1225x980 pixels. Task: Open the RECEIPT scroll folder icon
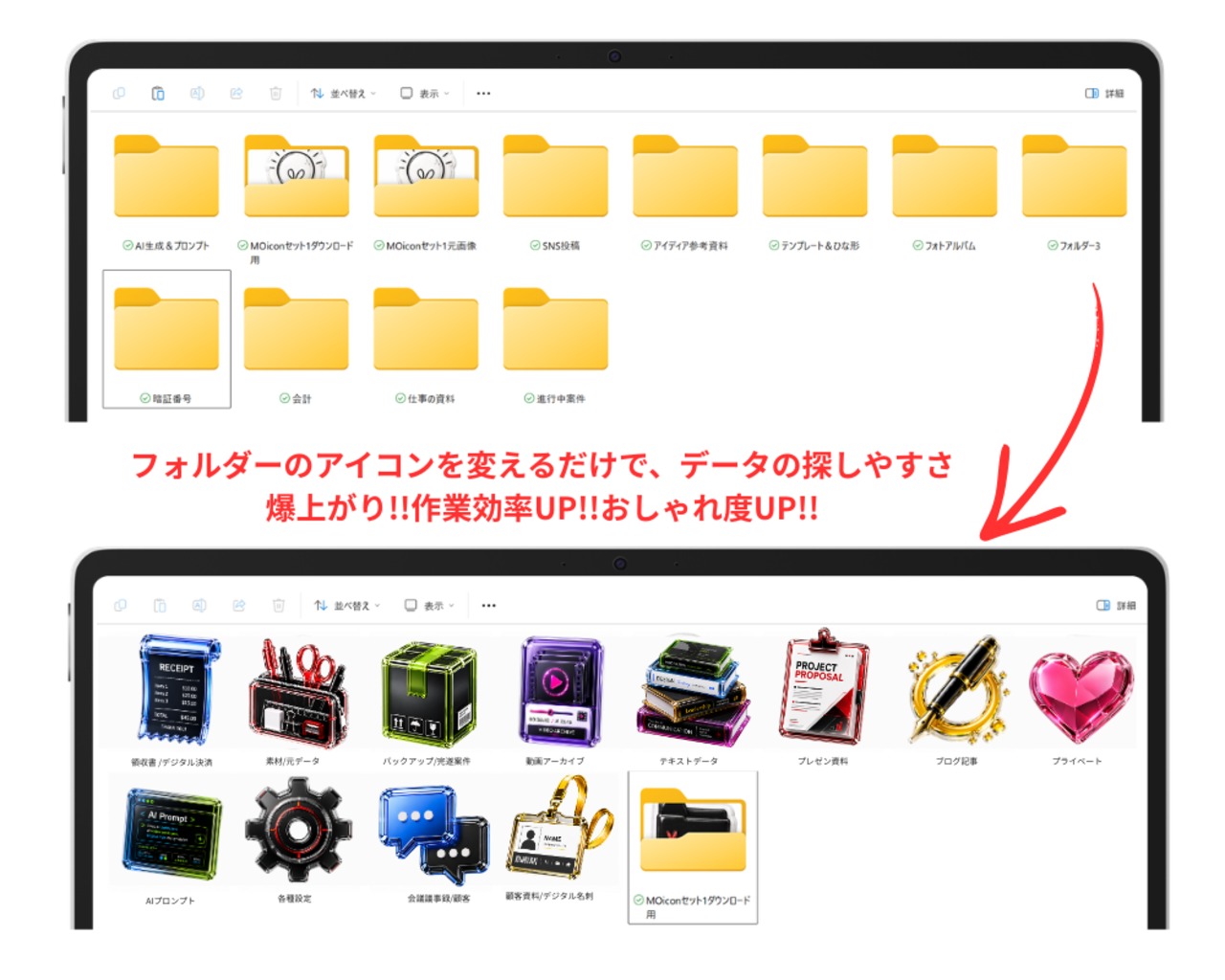tap(179, 691)
